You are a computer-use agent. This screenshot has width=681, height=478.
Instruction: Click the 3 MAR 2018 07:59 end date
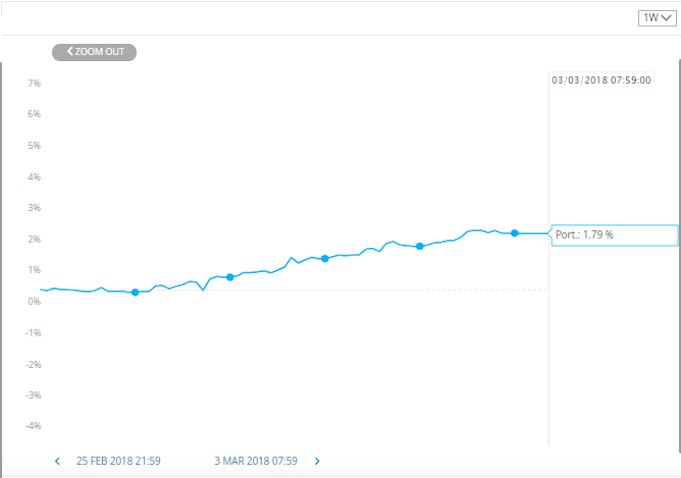tap(256, 461)
